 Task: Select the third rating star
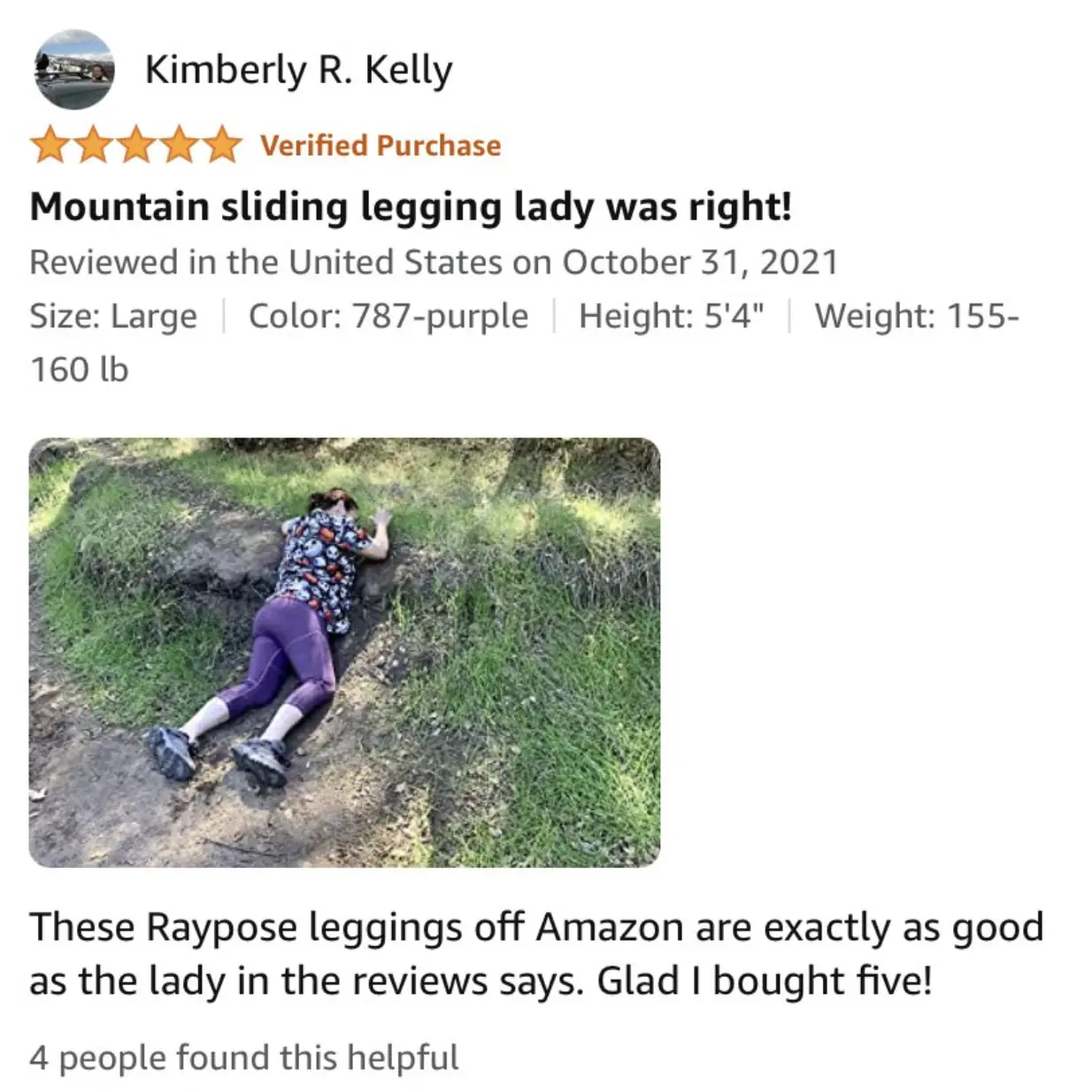135,146
